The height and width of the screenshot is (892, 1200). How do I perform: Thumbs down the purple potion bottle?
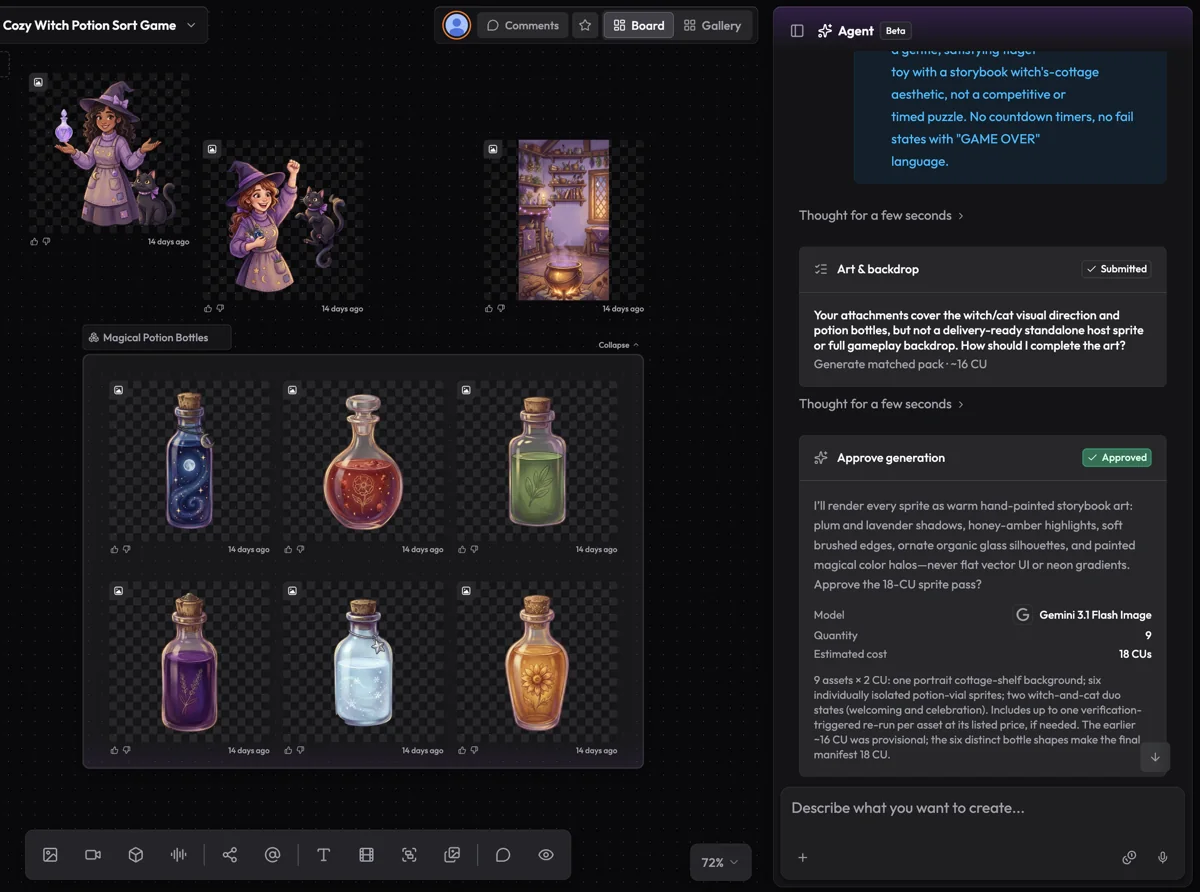click(x=126, y=750)
